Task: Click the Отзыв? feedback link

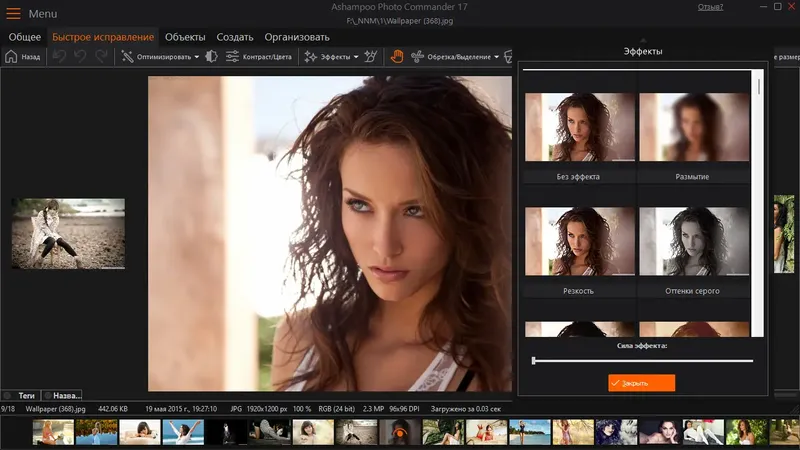Action: tap(710, 7)
